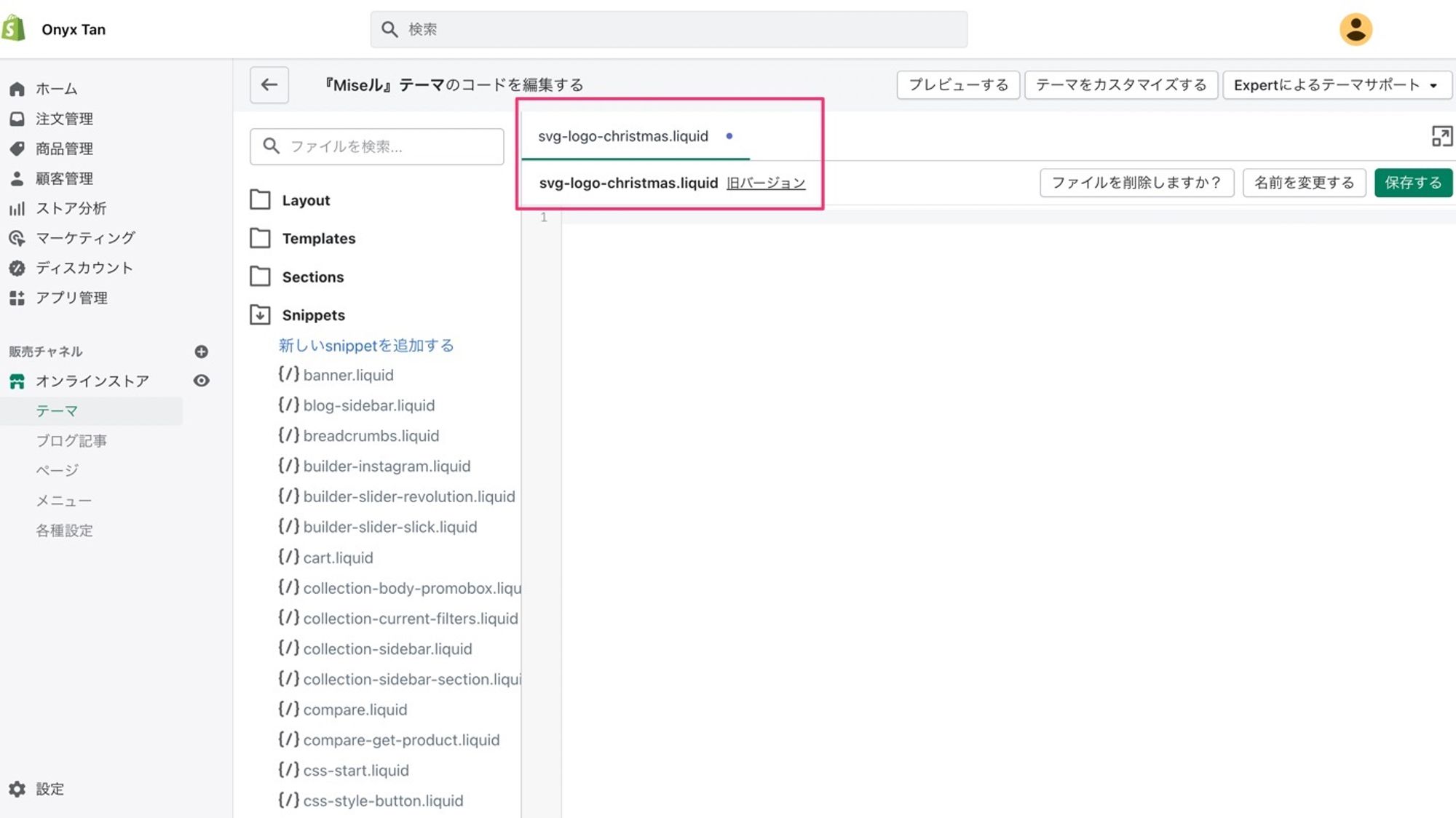Open the 旧バージョン link
1456x818 pixels.
point(766,183)
